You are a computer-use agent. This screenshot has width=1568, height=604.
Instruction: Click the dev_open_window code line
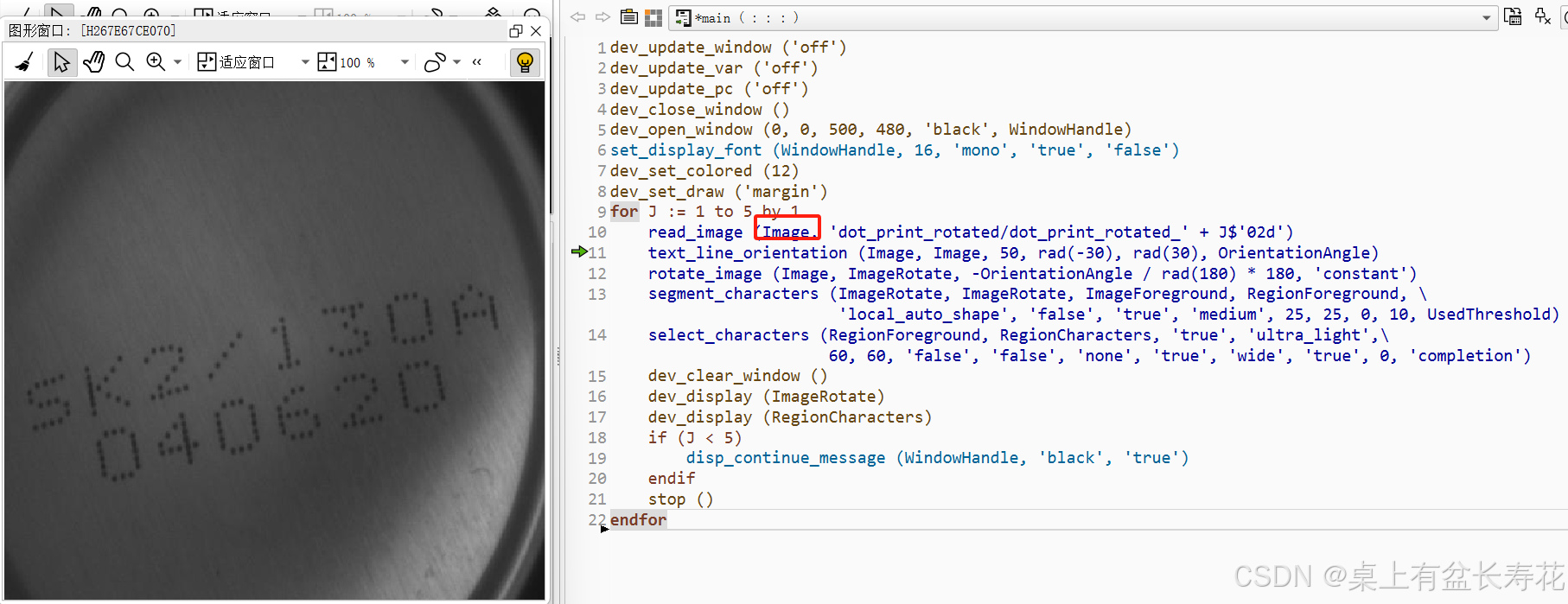coord(870,130)
